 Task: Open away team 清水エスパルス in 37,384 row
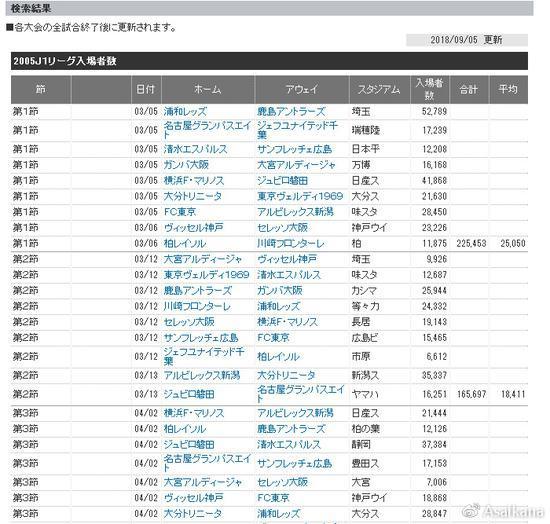pos(289,444)
